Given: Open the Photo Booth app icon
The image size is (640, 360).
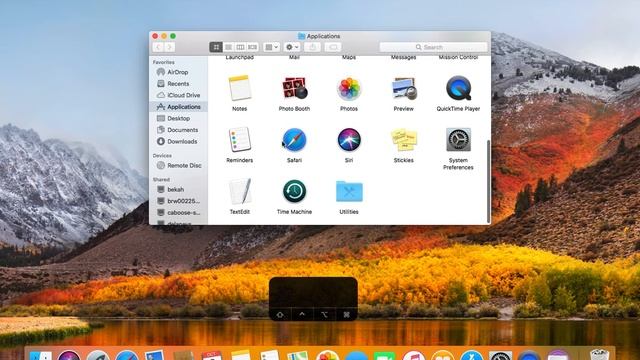Looking at the screenshot, I should 294,88.
